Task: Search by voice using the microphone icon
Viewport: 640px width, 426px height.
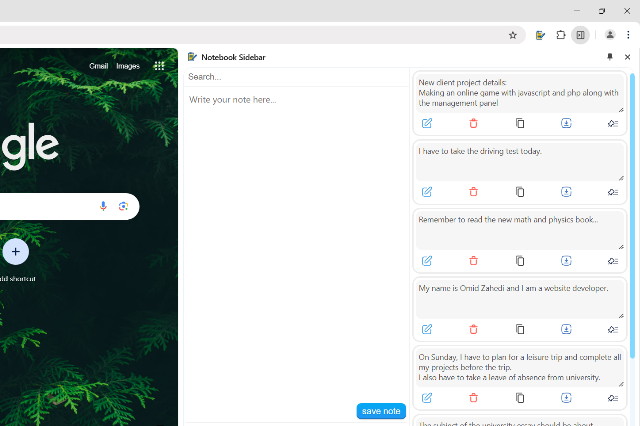Action: pyautogui.click(x=103, y=206)
